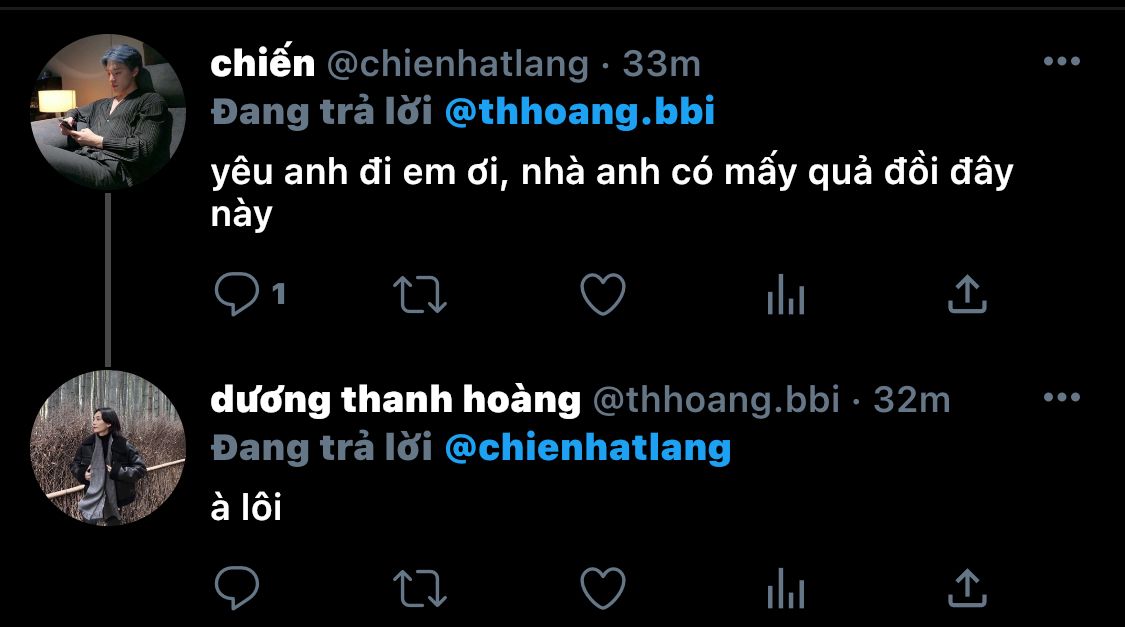The width and height of the screenshot is (1125, 627).
Task: Open the 32m timestamp on the reply
Action: pos(912,400)
